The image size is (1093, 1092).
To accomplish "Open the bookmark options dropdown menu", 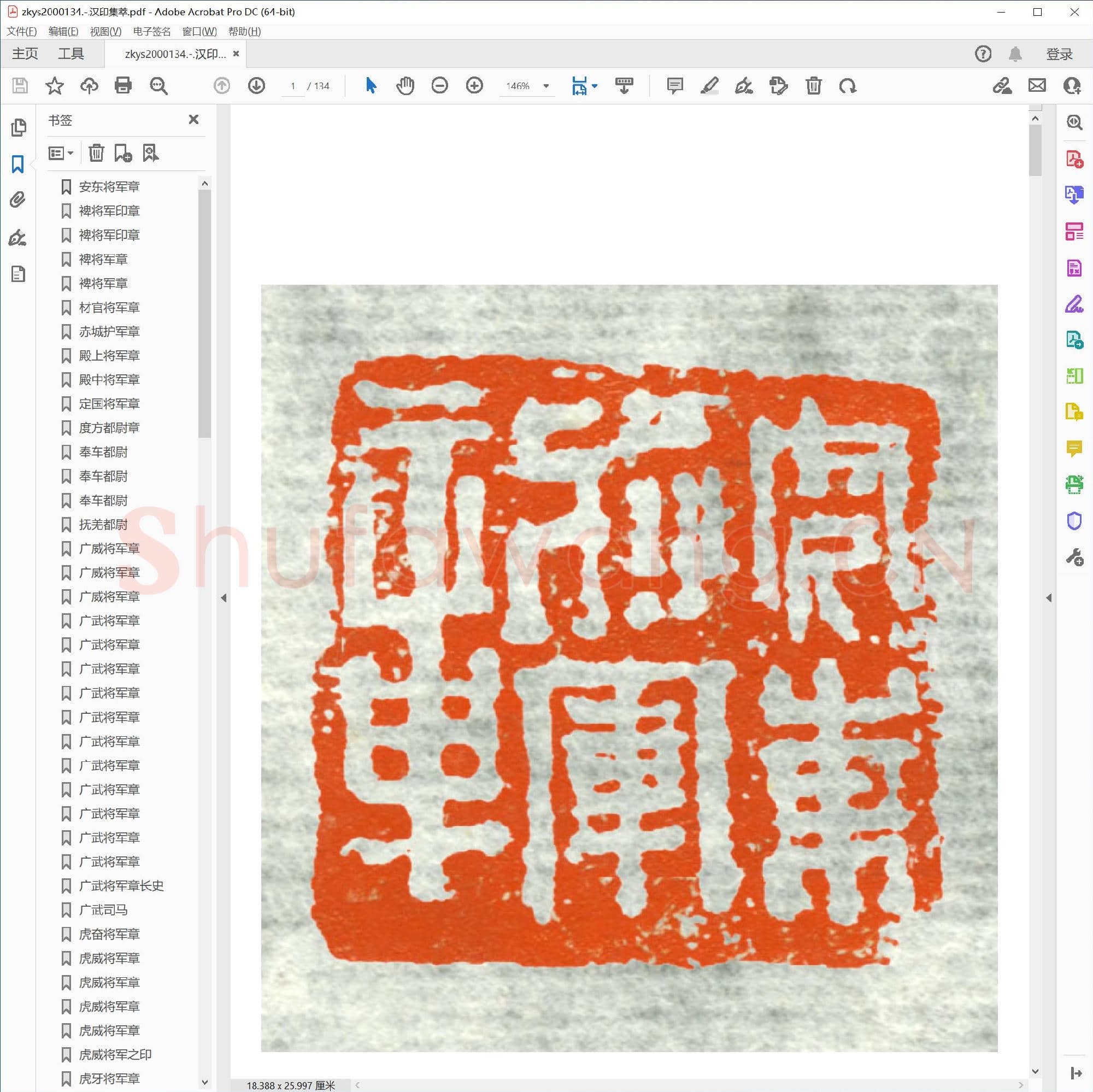I will pyautogui.click(x=61, y=153).
